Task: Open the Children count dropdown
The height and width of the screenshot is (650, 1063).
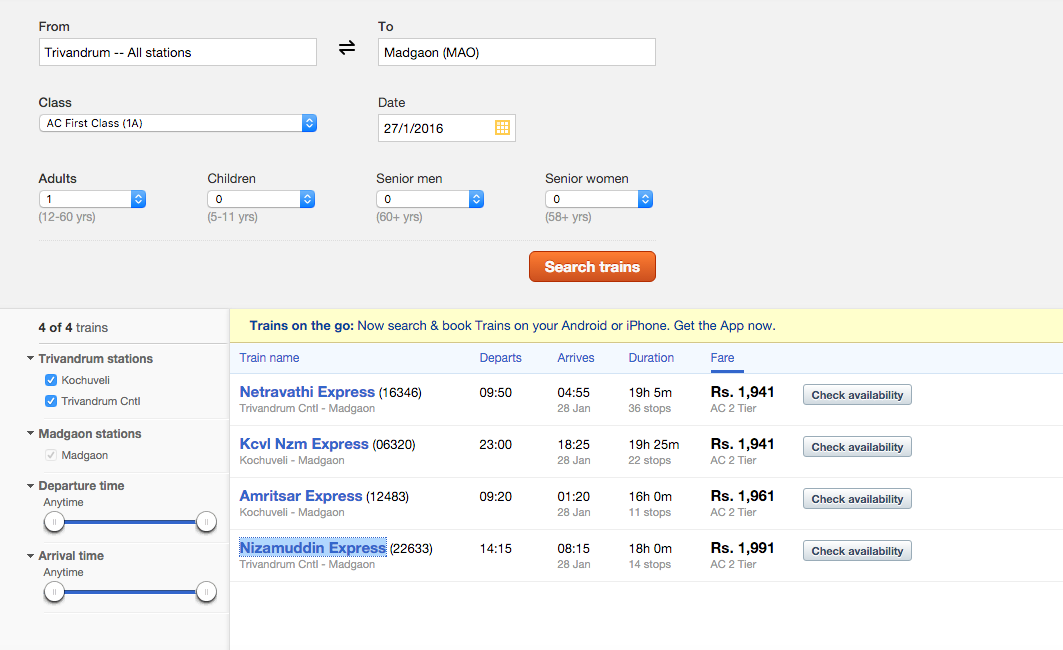Action: 261,199
